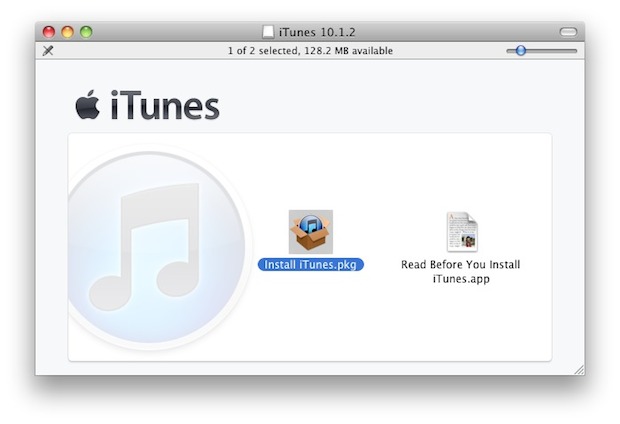
Task: Toggle the toolbar with the pill-shaped button
Action: tap(568, 32)
